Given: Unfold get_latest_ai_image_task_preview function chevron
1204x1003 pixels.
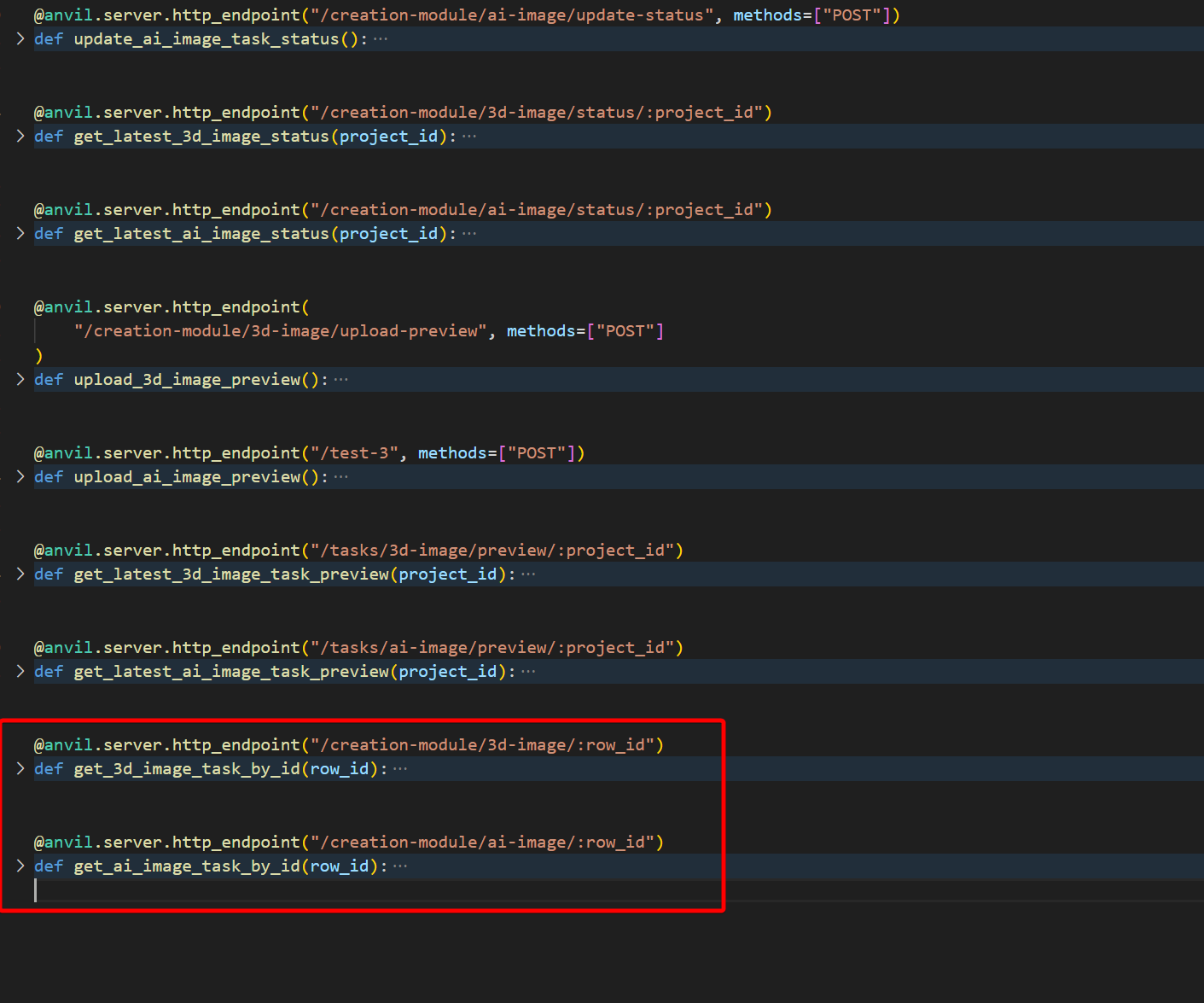Looking at the screenshot, I should [x=20, y=671].
